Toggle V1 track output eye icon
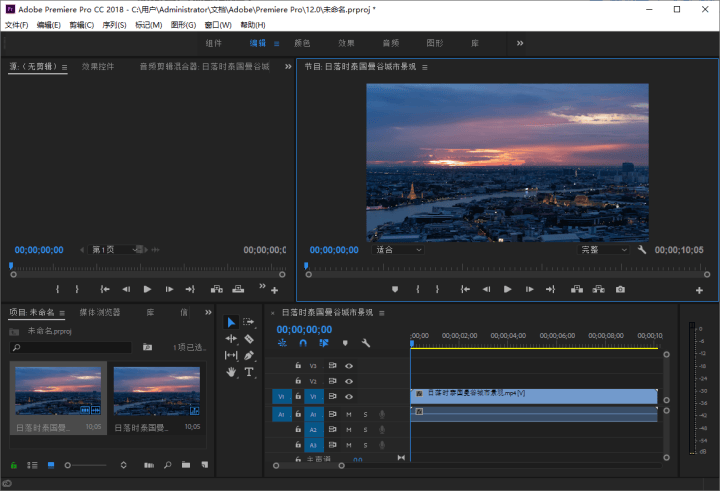The image size is (720, 491). [x=349, y=397]
